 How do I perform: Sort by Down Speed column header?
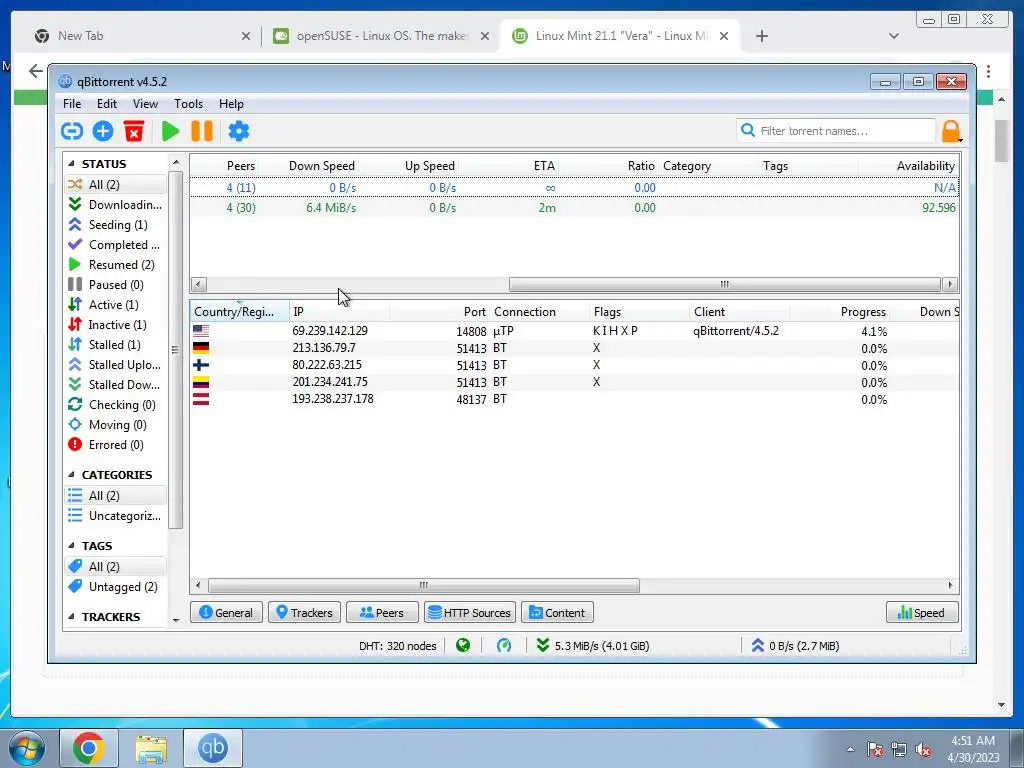(x=308, y=166)
